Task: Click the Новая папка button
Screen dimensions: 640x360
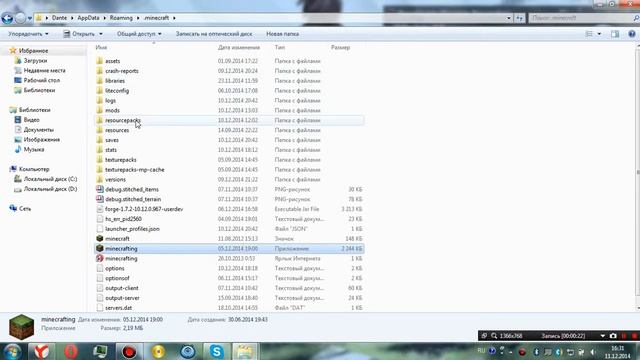Action: [x=282, y=34]
